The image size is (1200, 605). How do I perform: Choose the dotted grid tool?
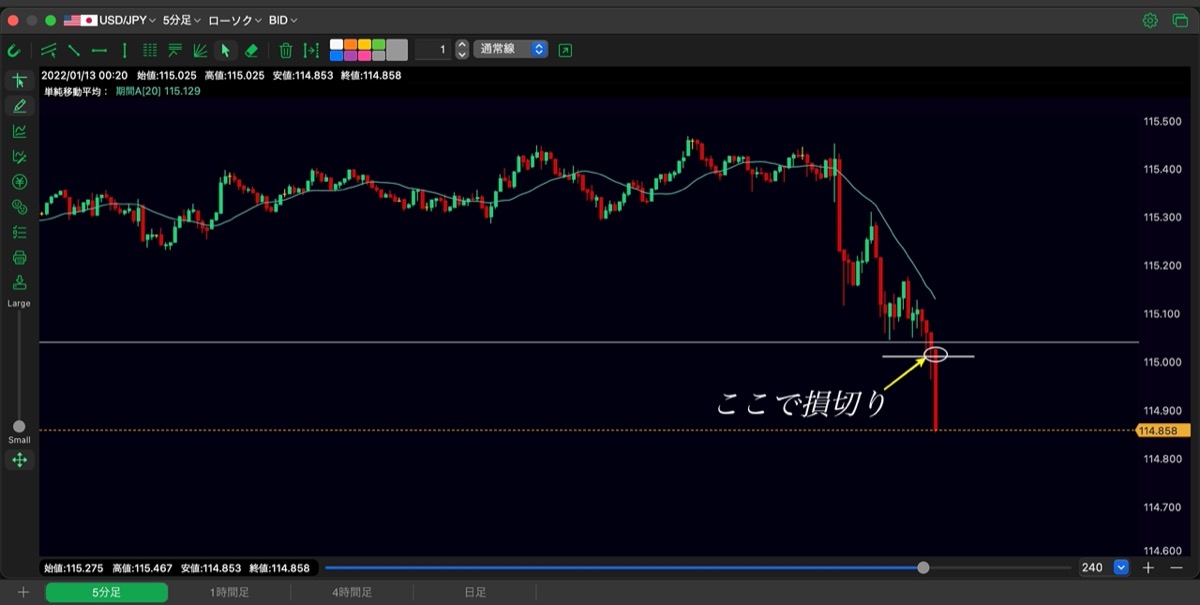click(x=150, y=50)
